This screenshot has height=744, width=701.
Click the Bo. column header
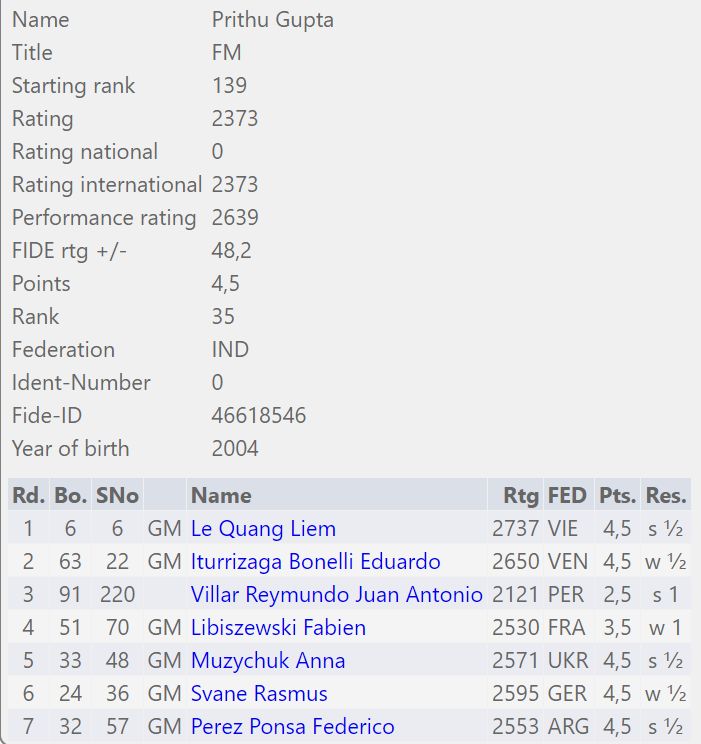coord(70,495)
